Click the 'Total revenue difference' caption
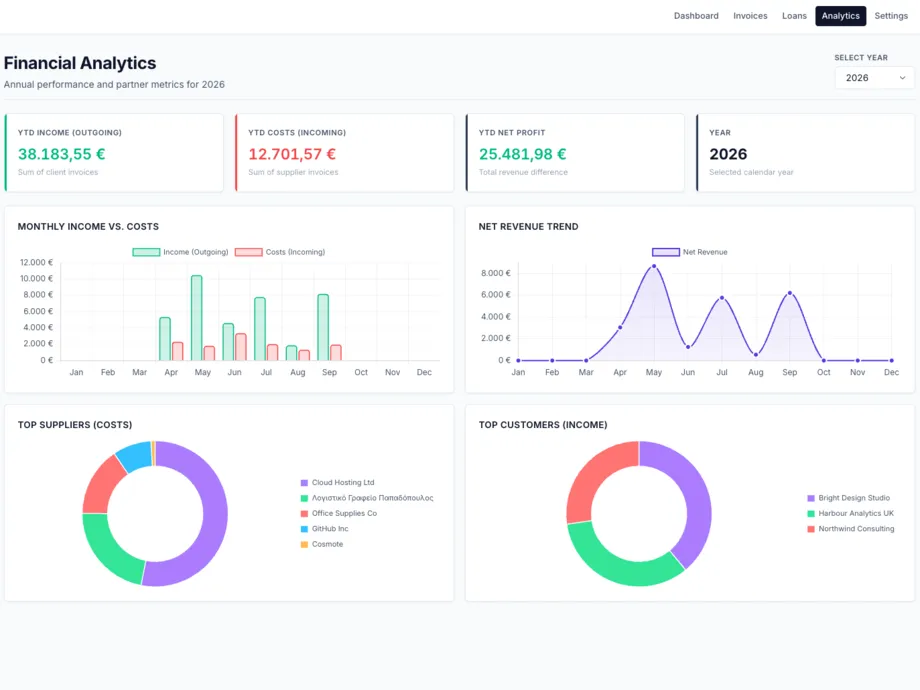This screenshot has width=920, height=690. click(x=523, y=172)
